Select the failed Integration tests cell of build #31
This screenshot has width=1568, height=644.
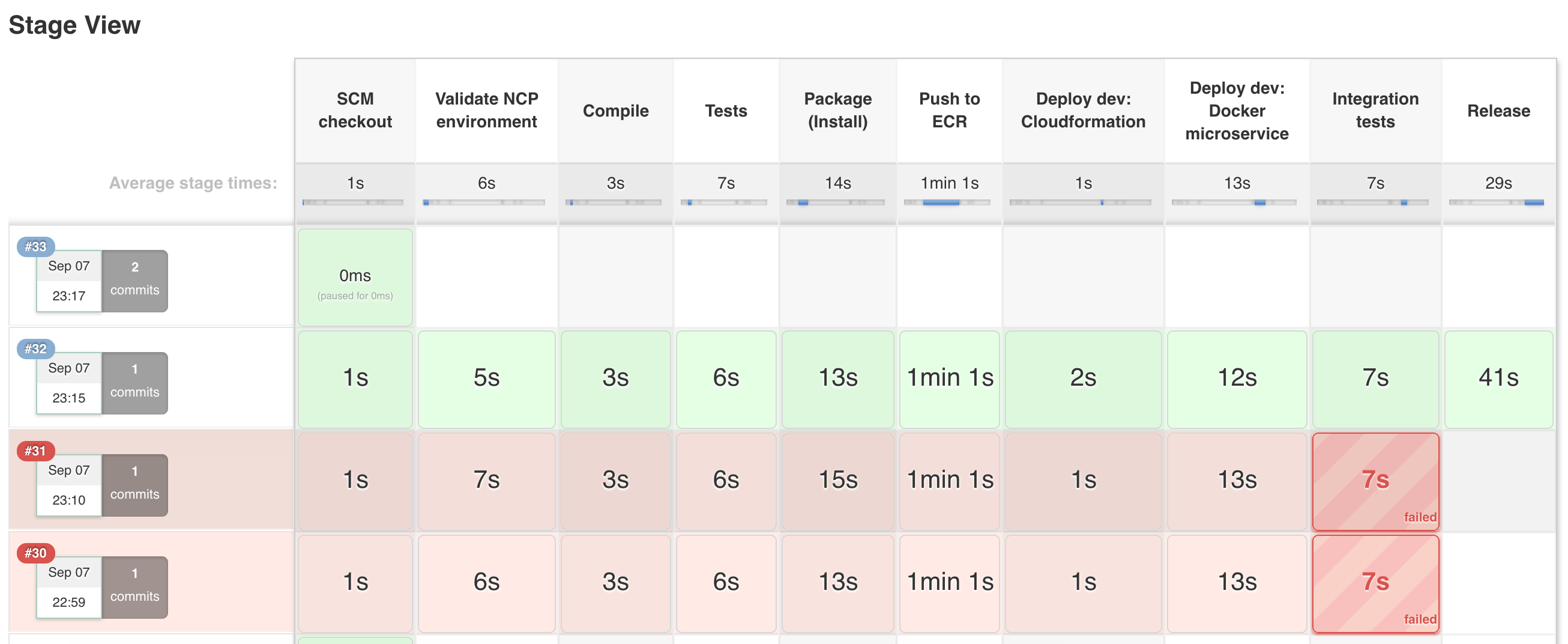(1376, 481)
